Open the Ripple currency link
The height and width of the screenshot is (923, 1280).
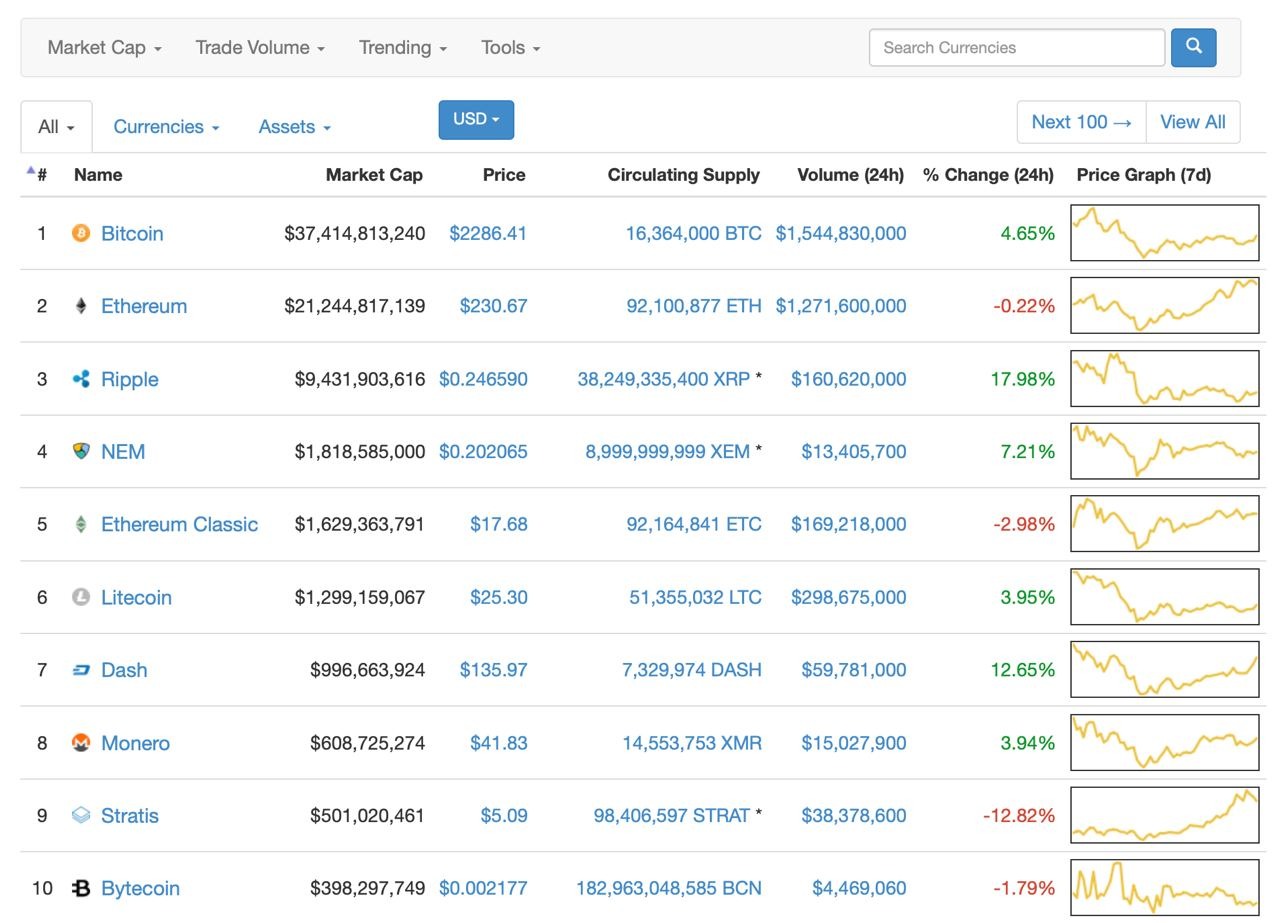(130, 379)
